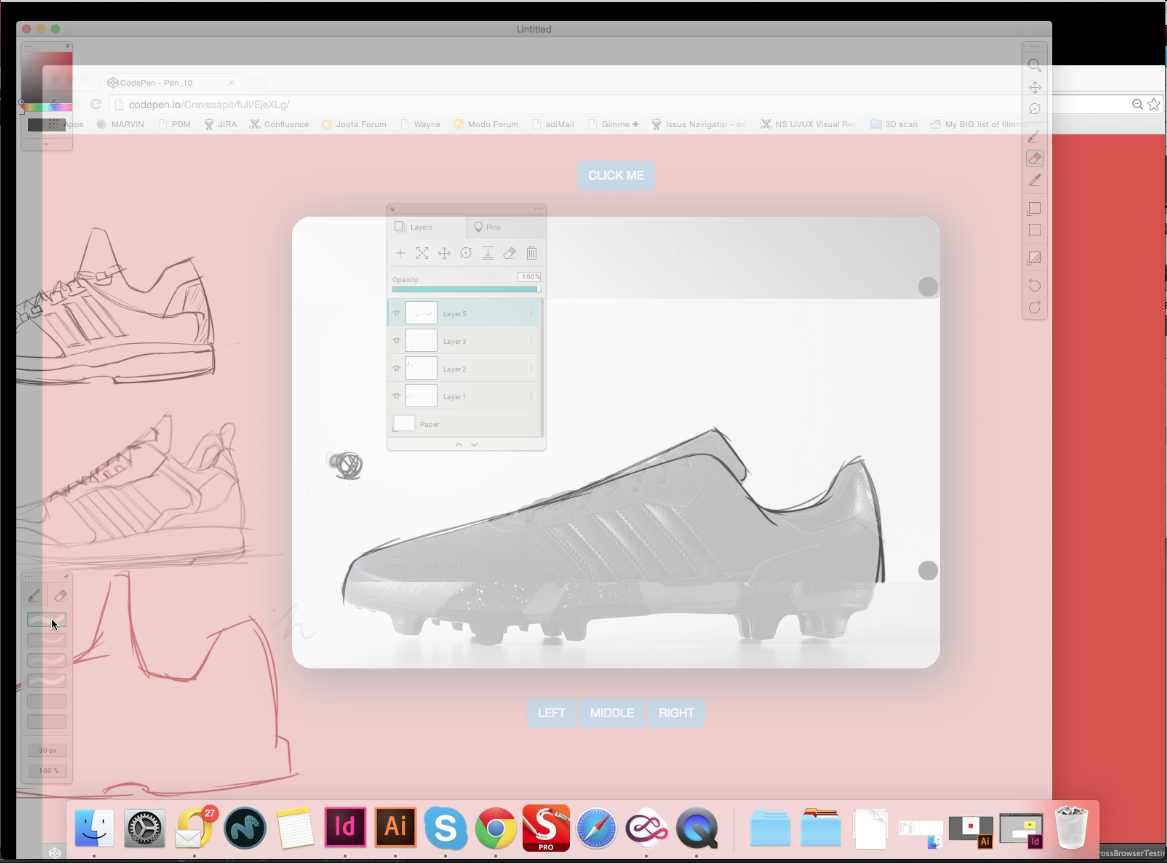Screen dimensions: 1167x863
Task: Reload the Chrome page
Action: tap(96, 105)
